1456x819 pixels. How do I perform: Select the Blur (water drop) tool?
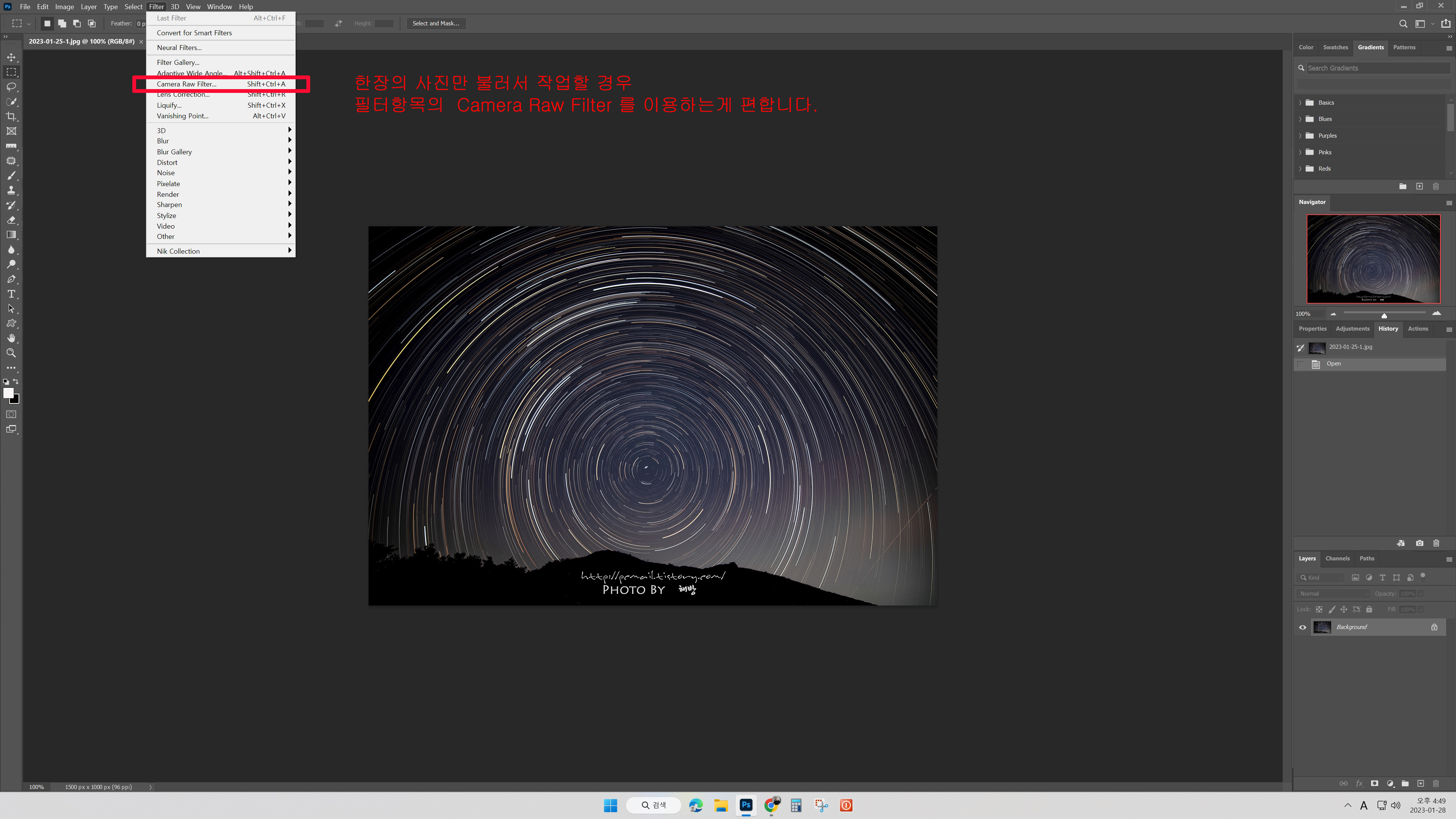click(11, 250)
